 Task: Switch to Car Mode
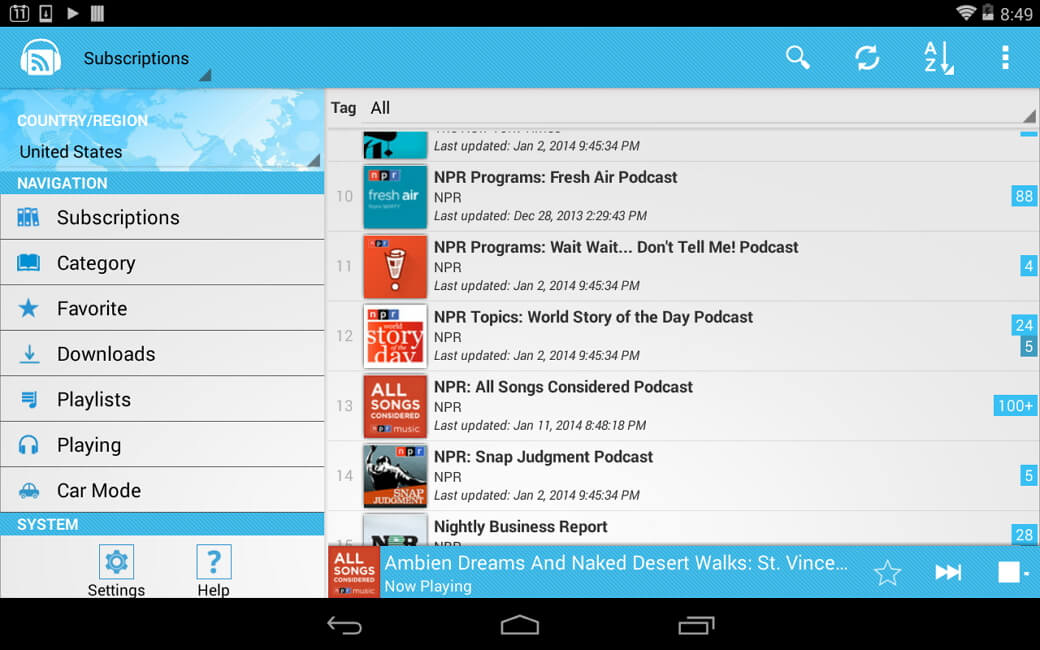162,490
